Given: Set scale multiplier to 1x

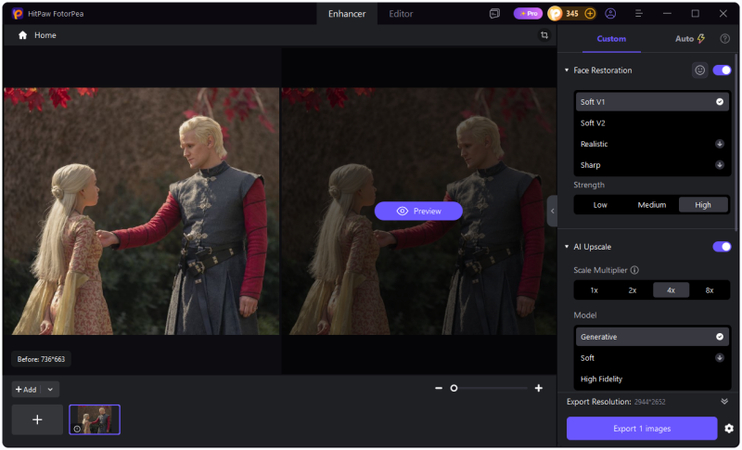Looking at the screenshot, I should click(594, 290).
